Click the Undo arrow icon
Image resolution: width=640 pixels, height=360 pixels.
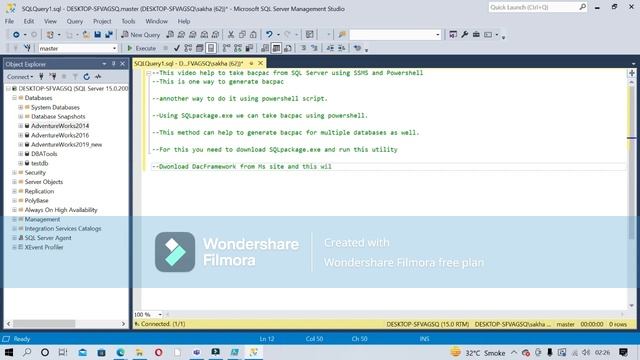point(269,35)
